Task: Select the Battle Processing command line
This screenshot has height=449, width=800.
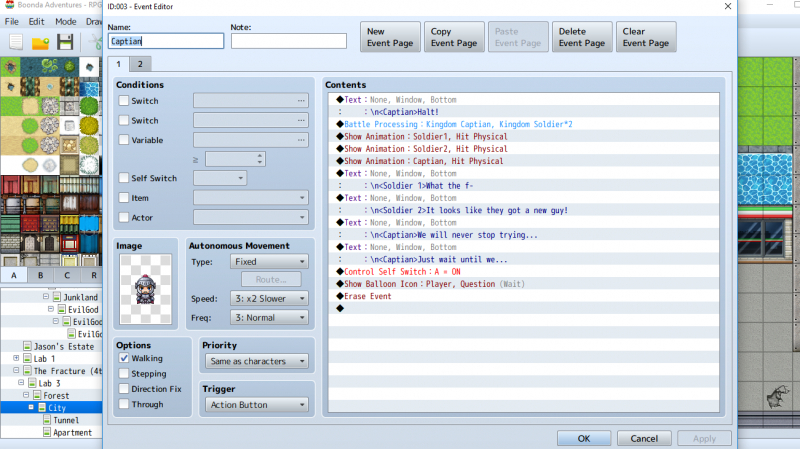Action: tap(523, 124)
